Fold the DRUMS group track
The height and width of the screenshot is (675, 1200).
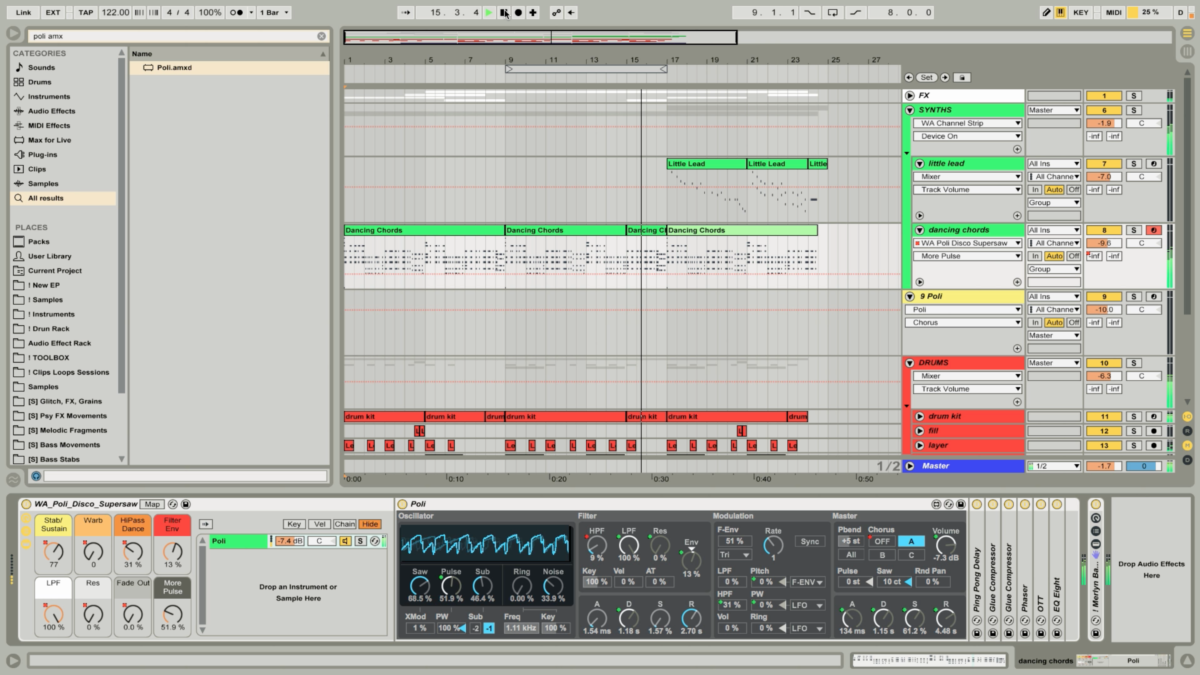(x=909, y=363)
